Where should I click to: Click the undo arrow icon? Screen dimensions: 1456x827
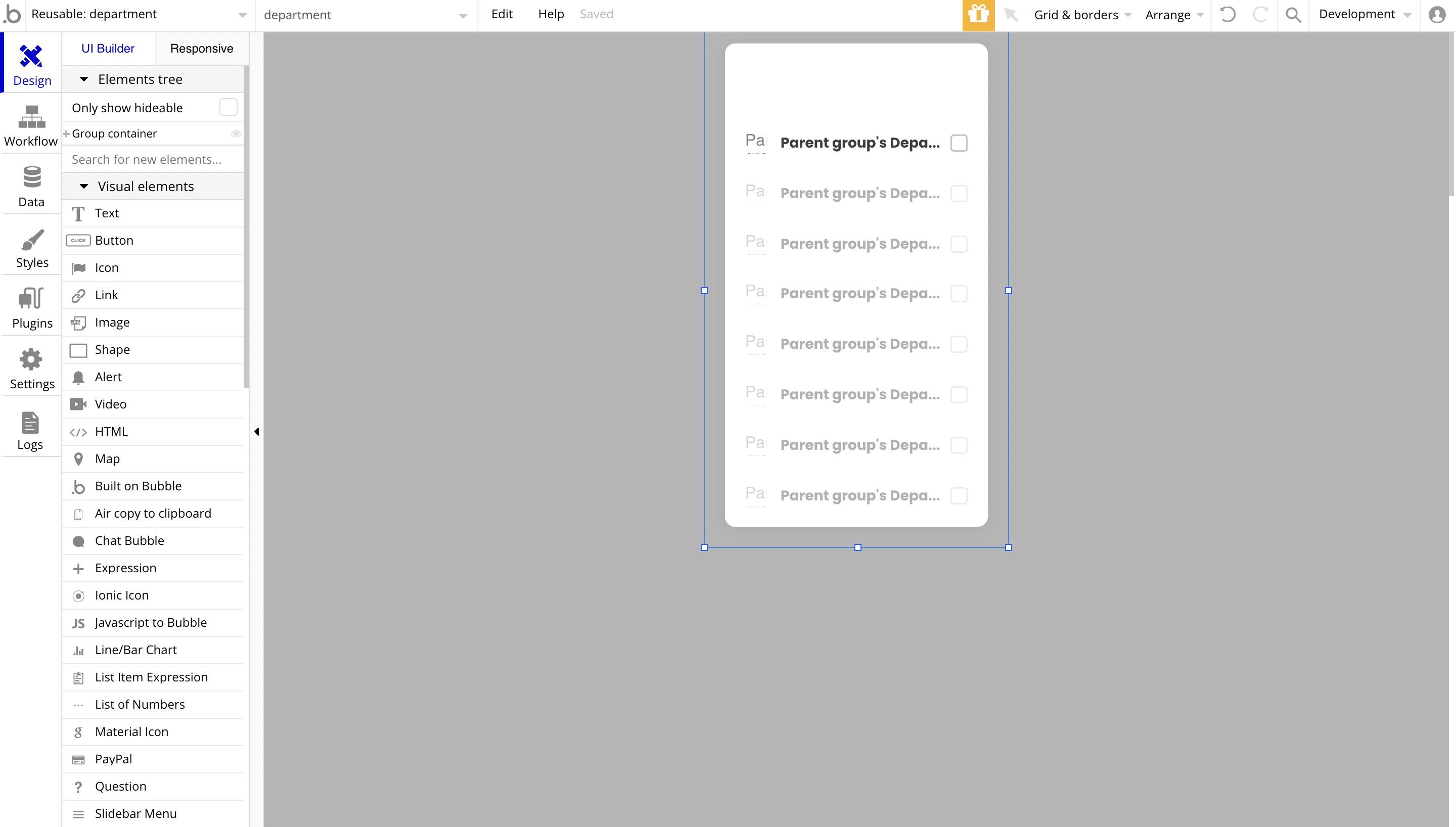coord(1227,15)
